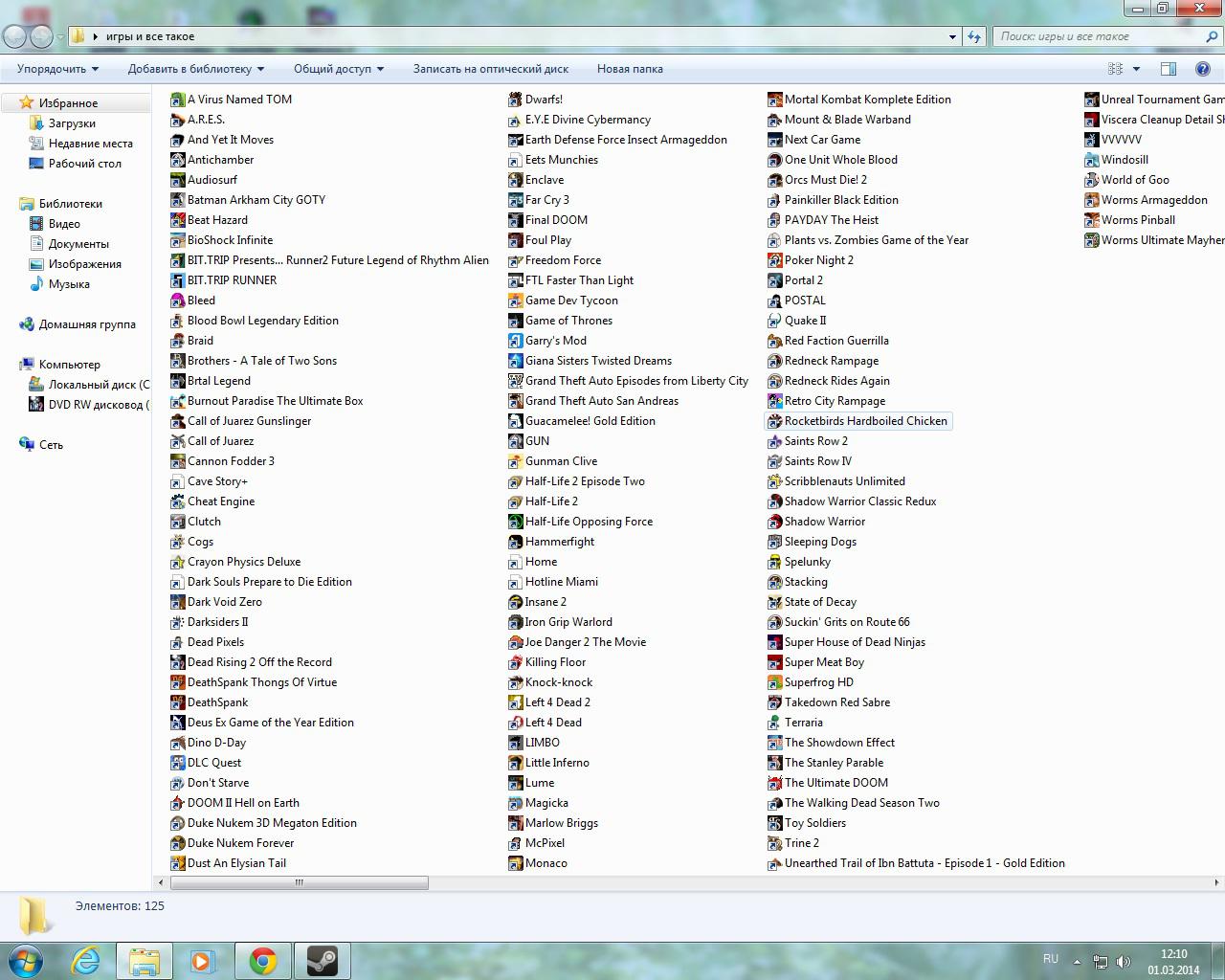Toggle the preview pane icon
Image resolution: width=1225 pixels, height=980 pixels.
(1169, 69)
